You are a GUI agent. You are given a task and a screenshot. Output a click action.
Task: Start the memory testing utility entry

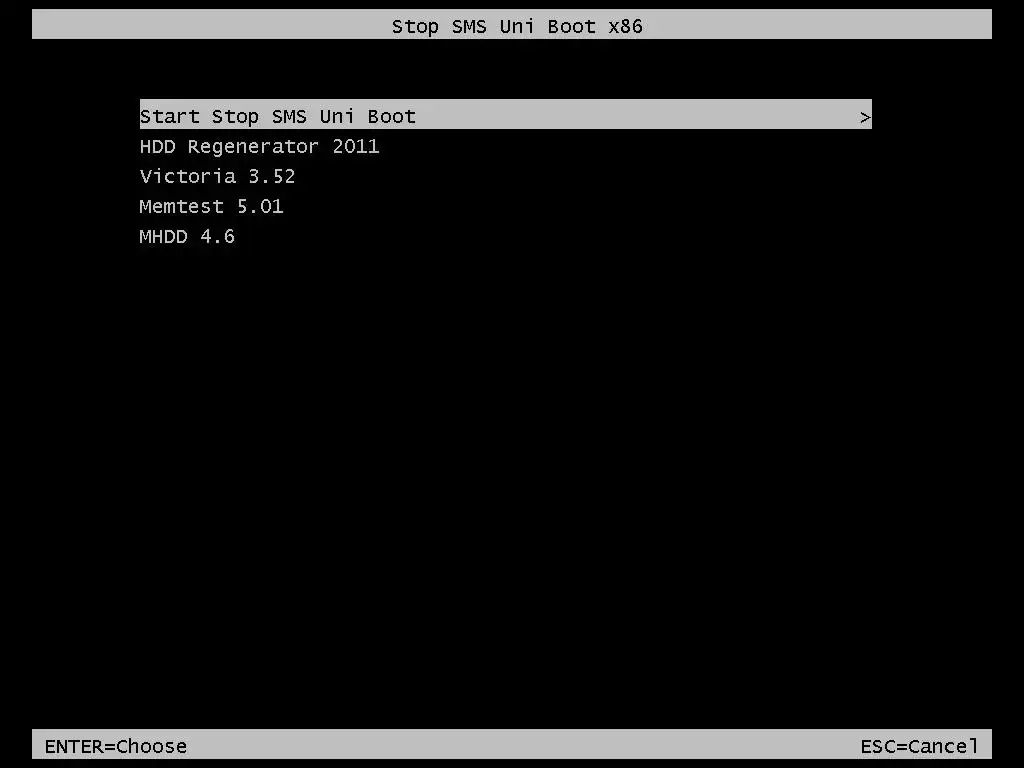coord(212,206)
